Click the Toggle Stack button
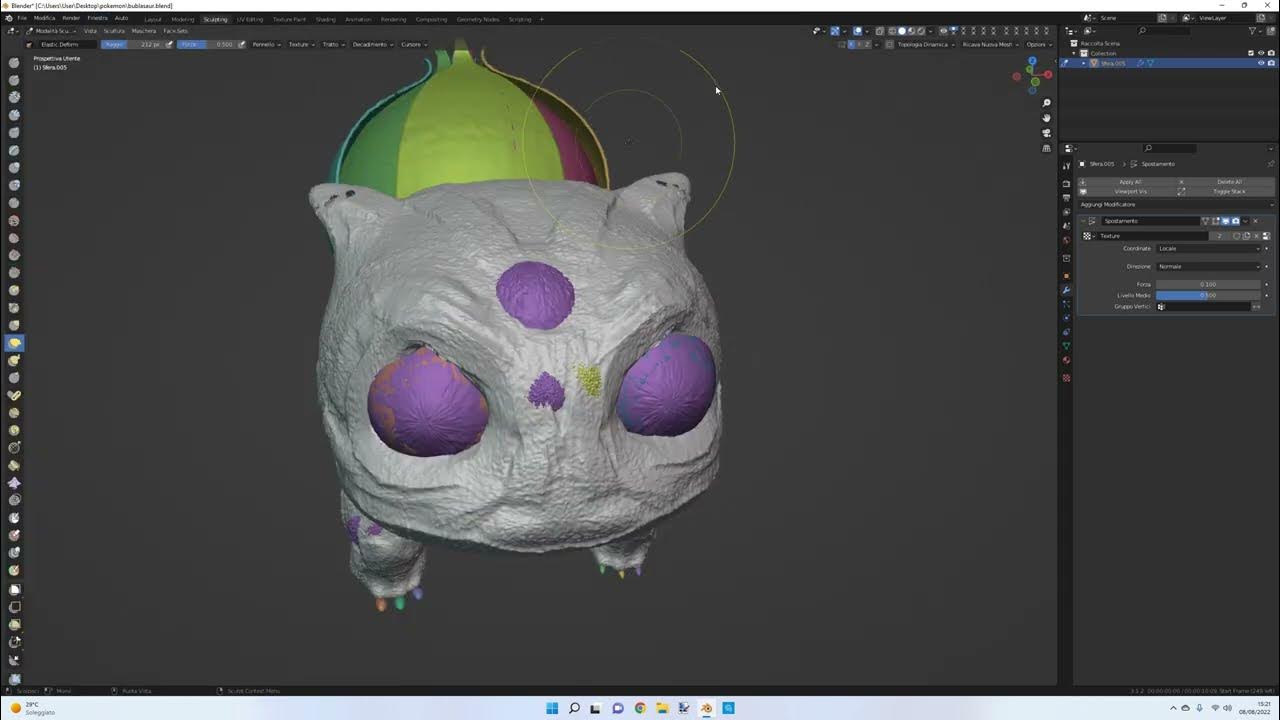The width and height of the screenshot is (1280, 720). point(1227,191)
